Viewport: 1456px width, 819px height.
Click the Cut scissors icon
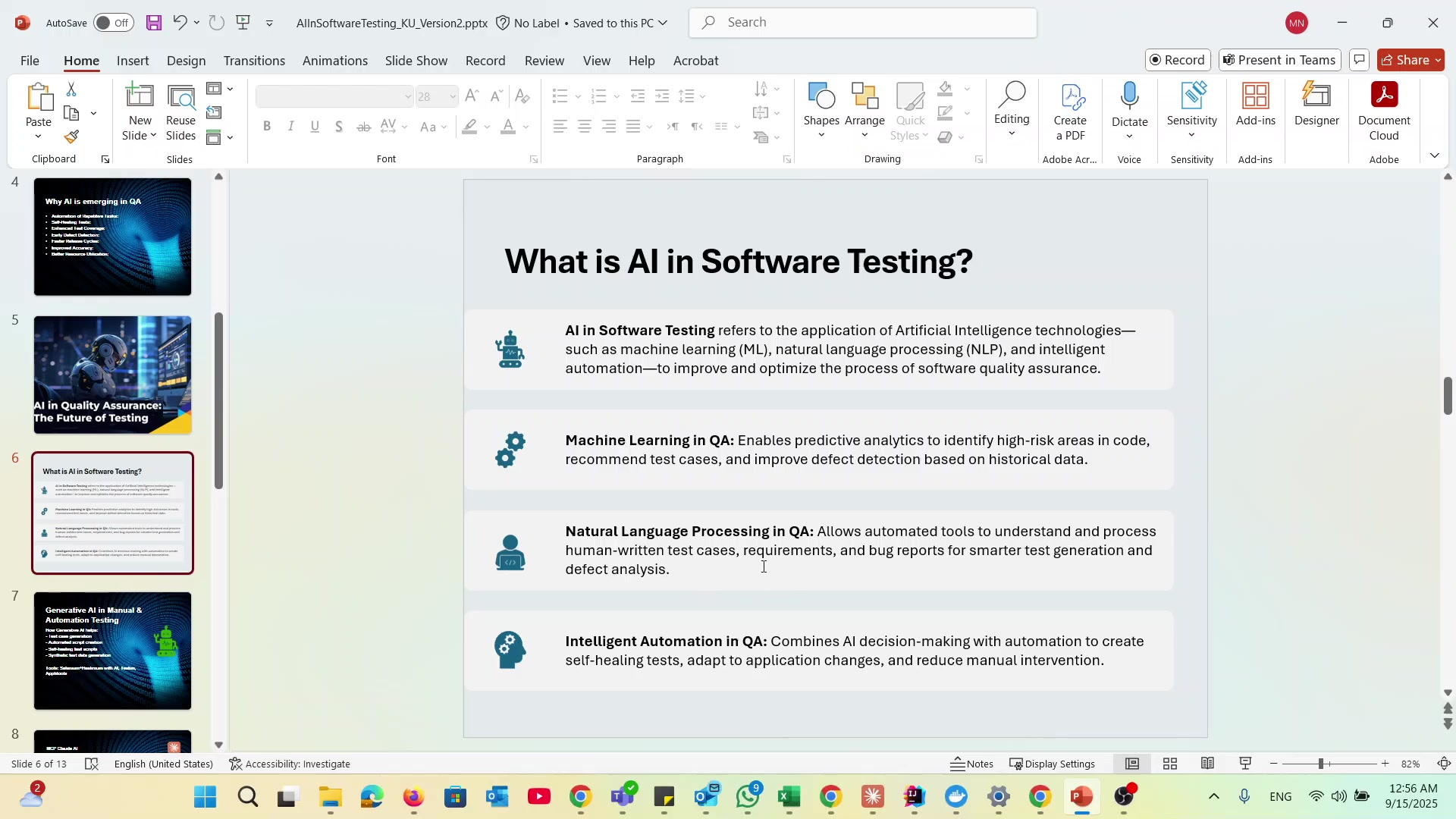coord(71,89)
